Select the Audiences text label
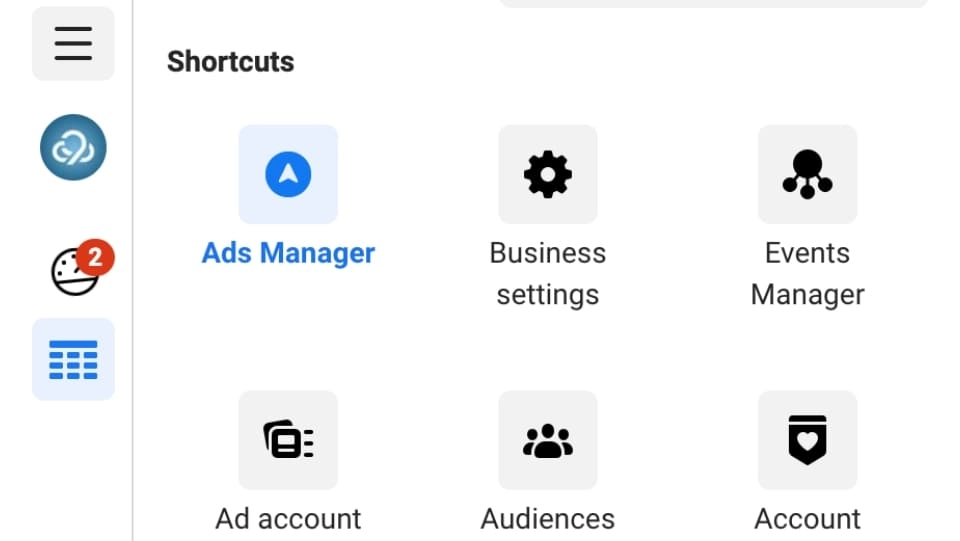 click(547, 519)
